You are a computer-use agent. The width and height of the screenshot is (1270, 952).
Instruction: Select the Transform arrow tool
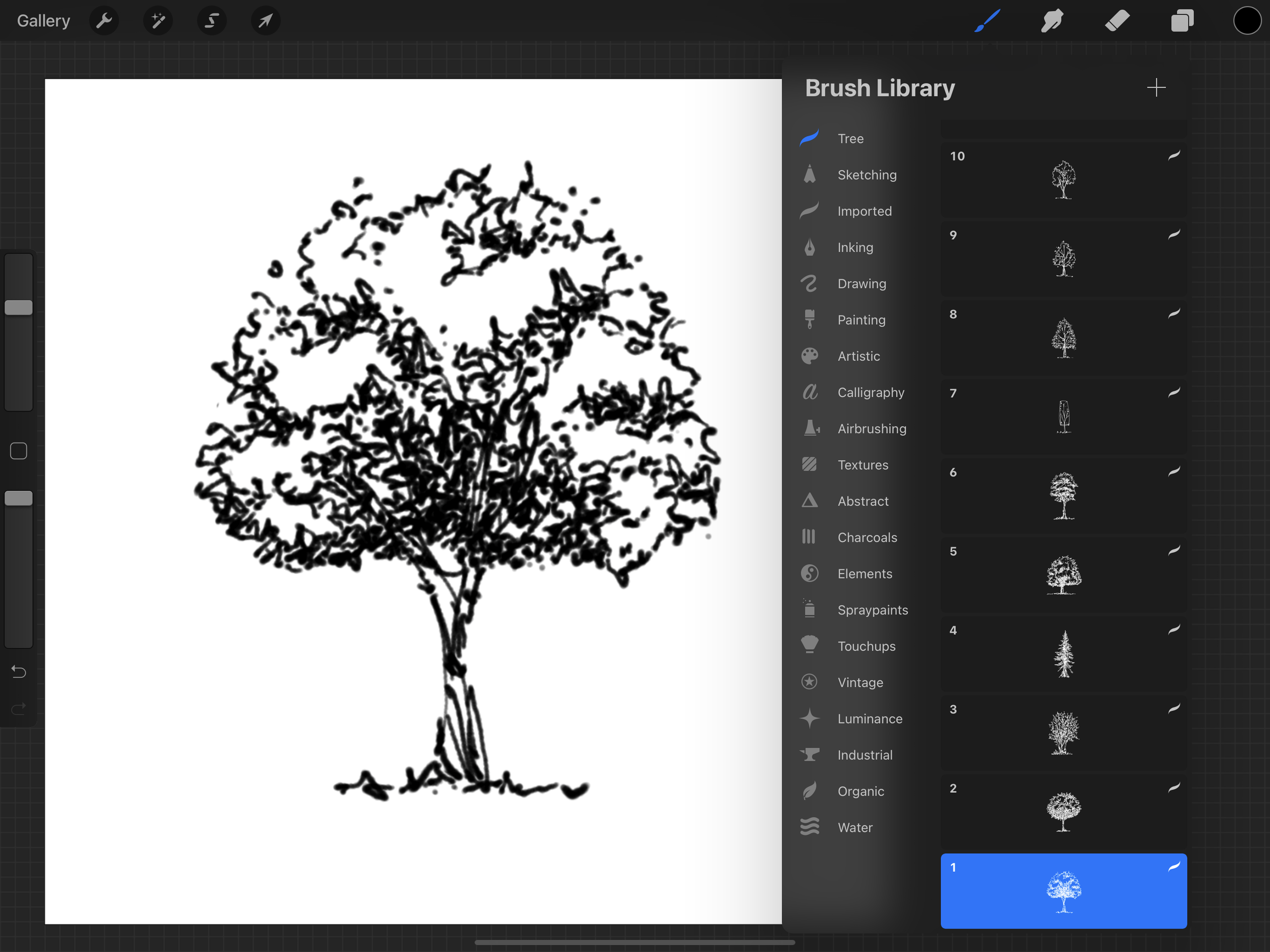coord(265,21)
